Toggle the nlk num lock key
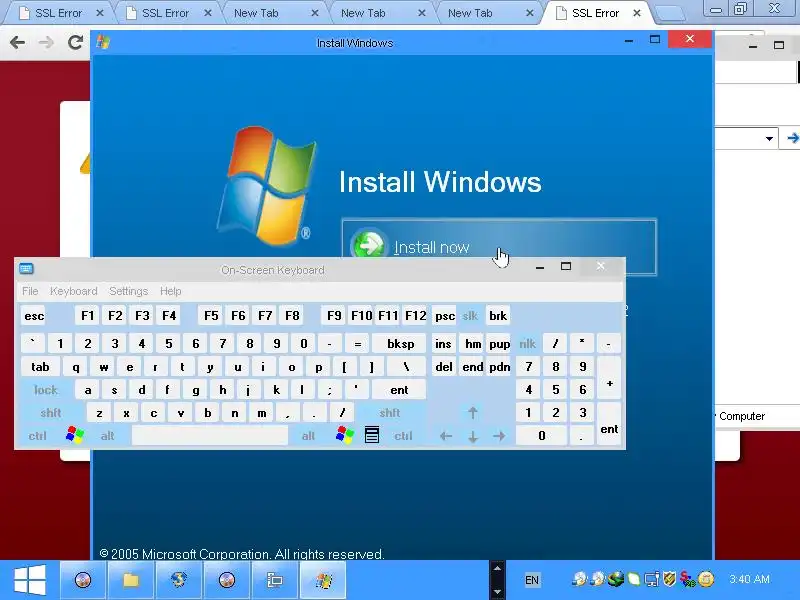This screenshot has height=600, width=800. (x=528, y=344)
